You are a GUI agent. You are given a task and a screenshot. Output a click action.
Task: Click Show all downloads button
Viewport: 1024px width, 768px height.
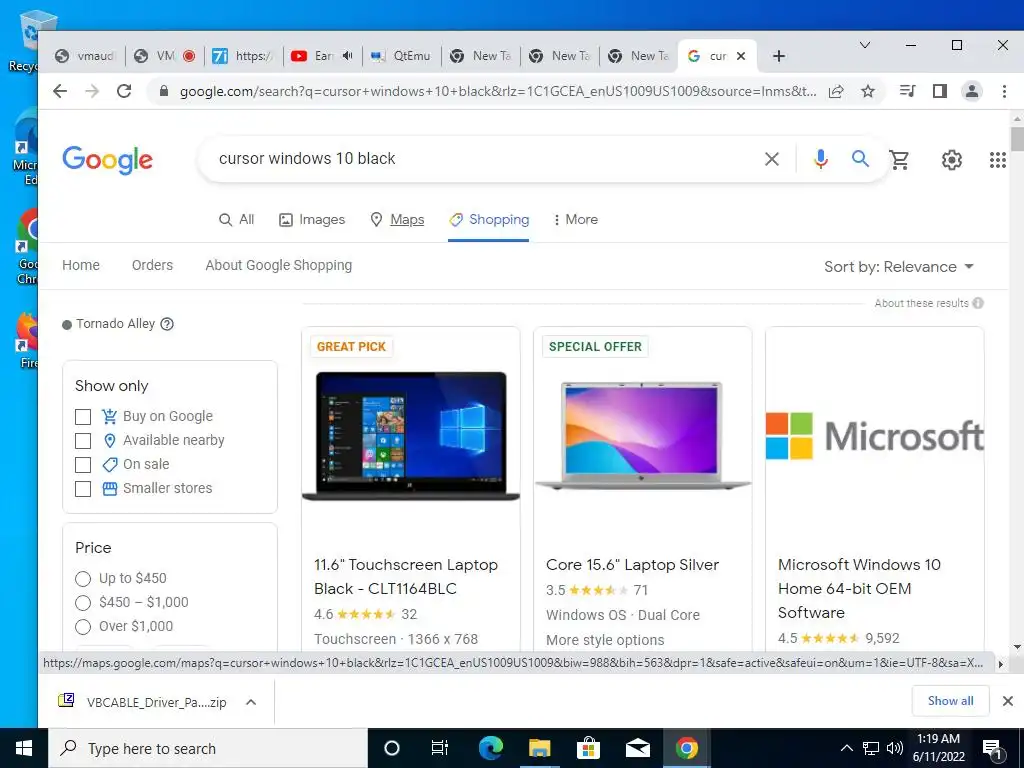coord(950,701)
